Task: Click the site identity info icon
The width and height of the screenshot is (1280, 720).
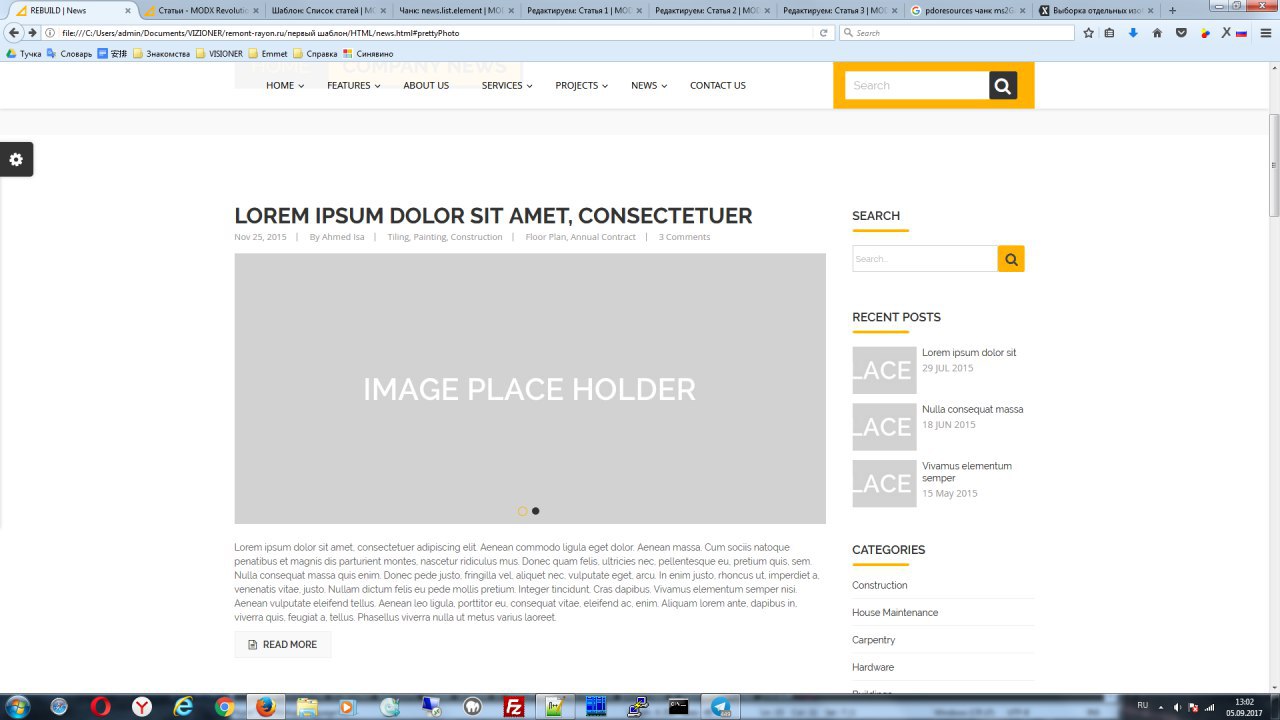Action: (50, 33)
